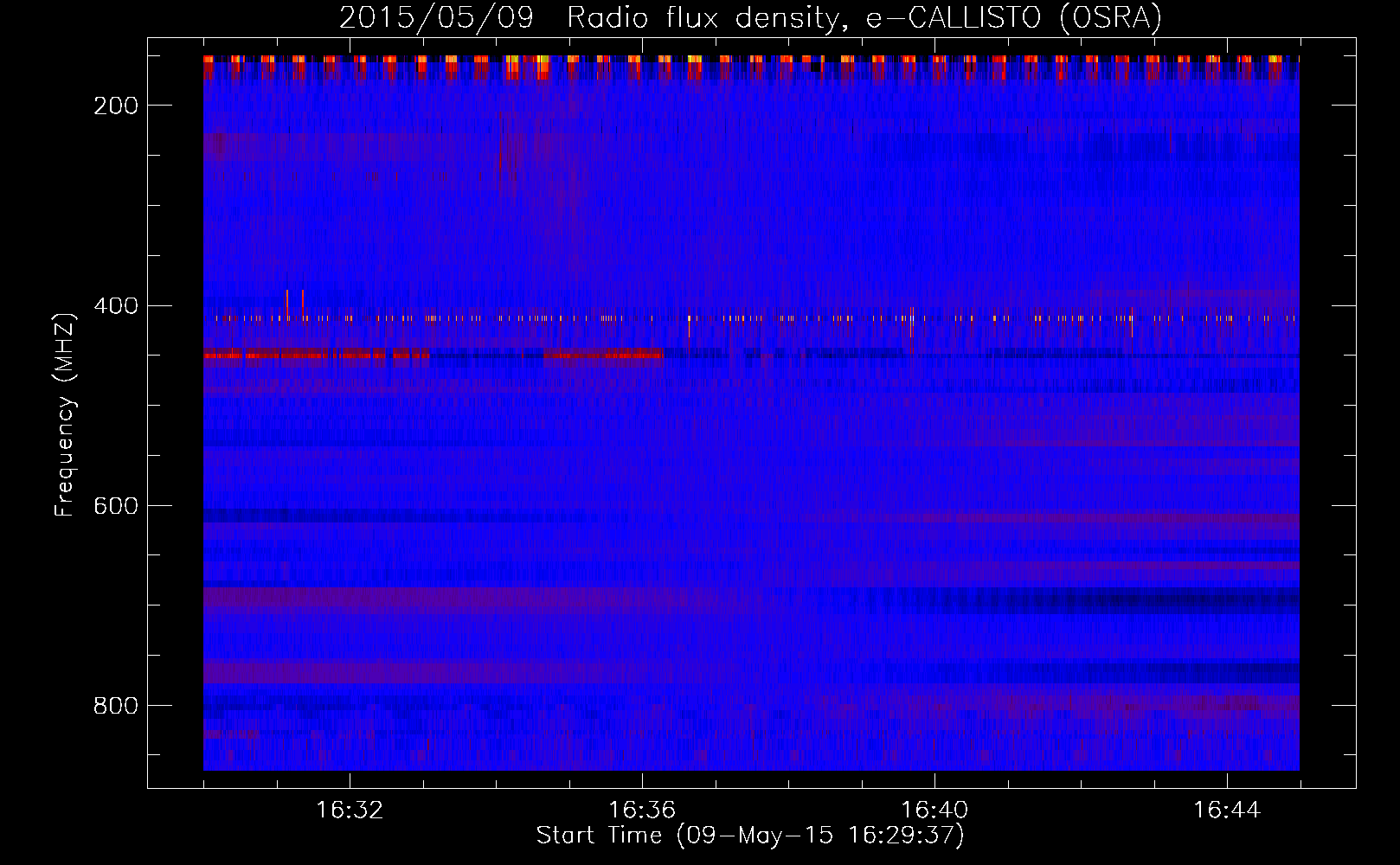Click the 600 frequency tick label
1400x865 pixels.
116,506
